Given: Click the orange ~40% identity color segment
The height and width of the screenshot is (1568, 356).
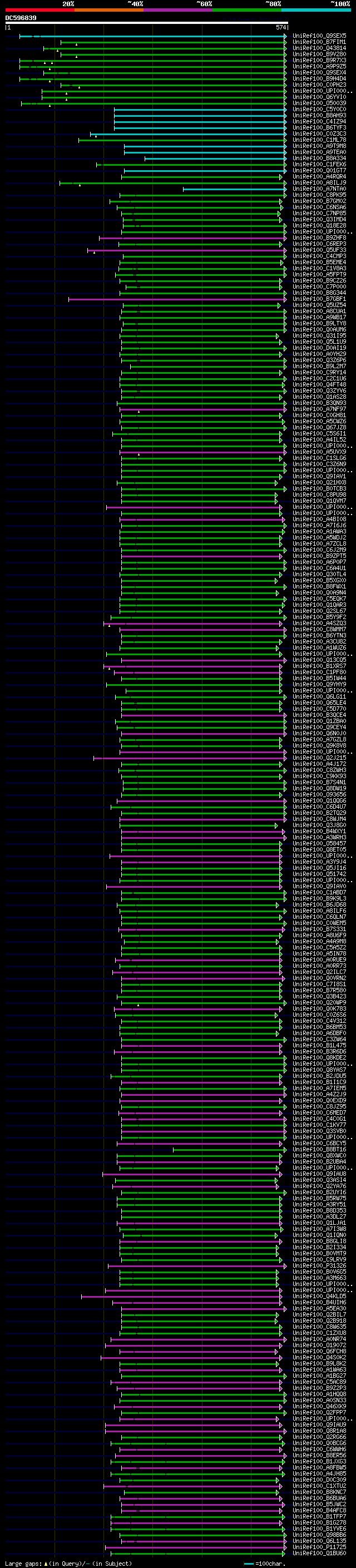Looking at the screenshot, I should (109, 11).
